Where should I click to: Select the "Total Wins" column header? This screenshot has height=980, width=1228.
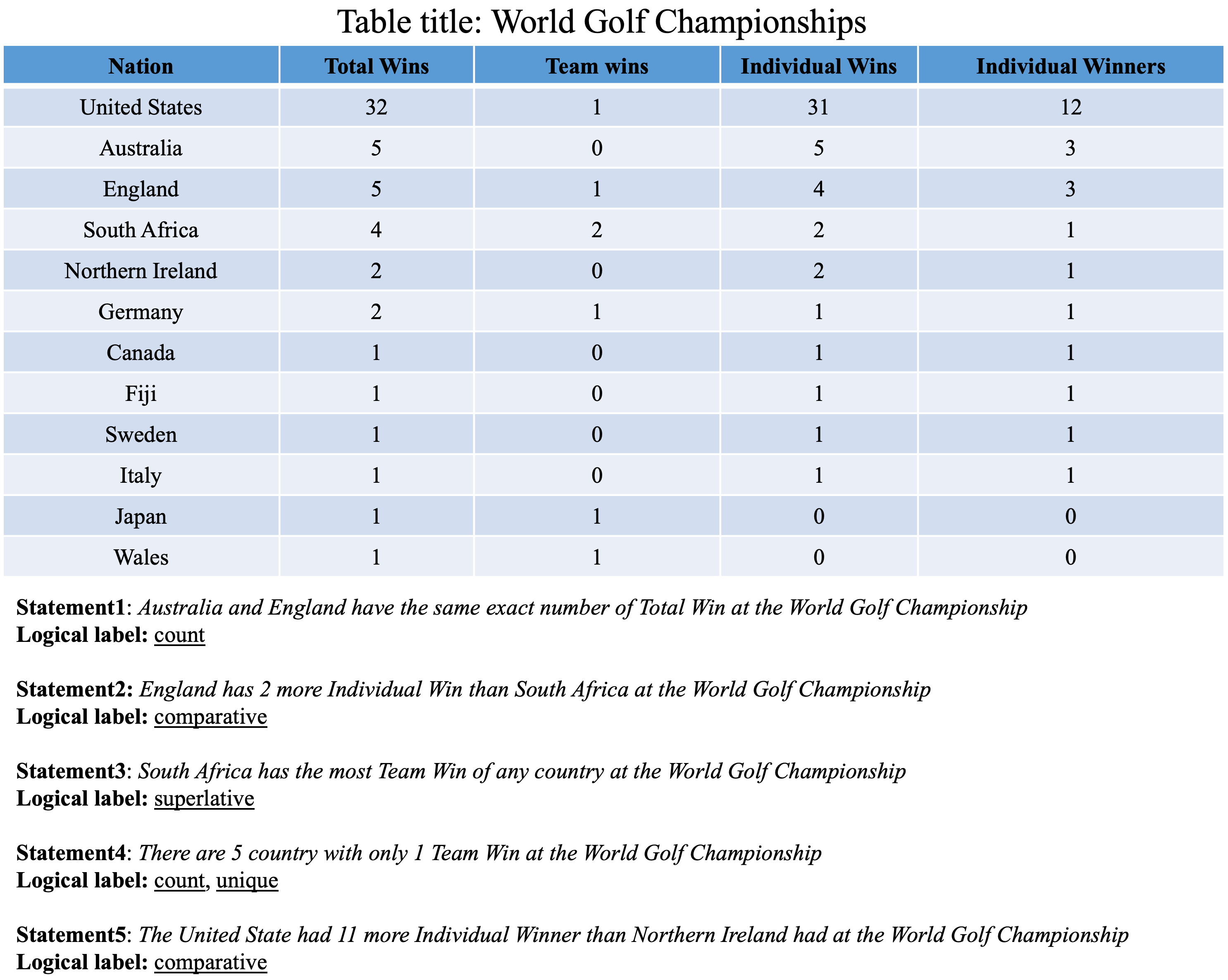pyautogui.click(x=377, y=66)
